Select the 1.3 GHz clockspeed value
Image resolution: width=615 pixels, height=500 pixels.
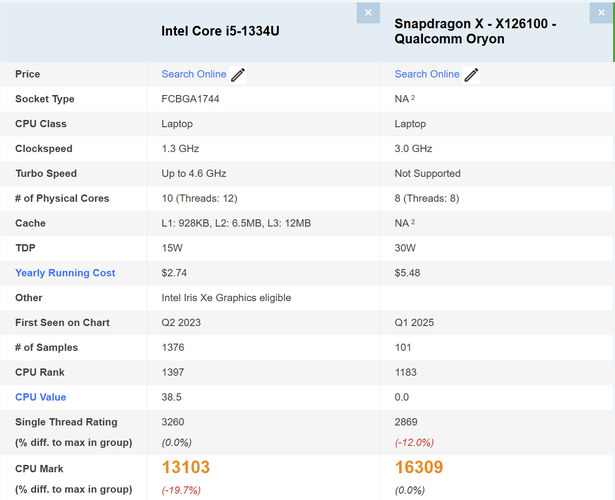point(180,149)
